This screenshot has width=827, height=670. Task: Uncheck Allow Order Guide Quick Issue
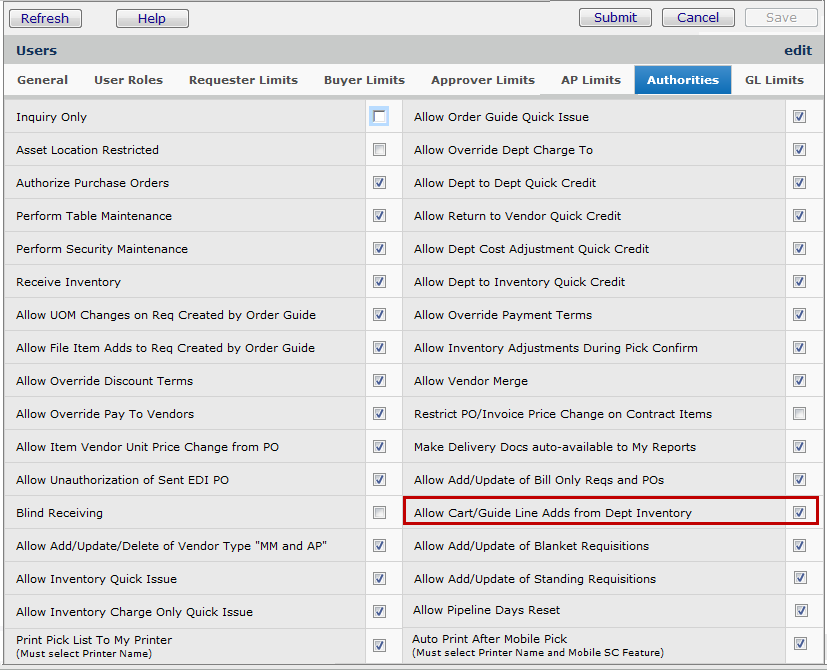(799, 117)
